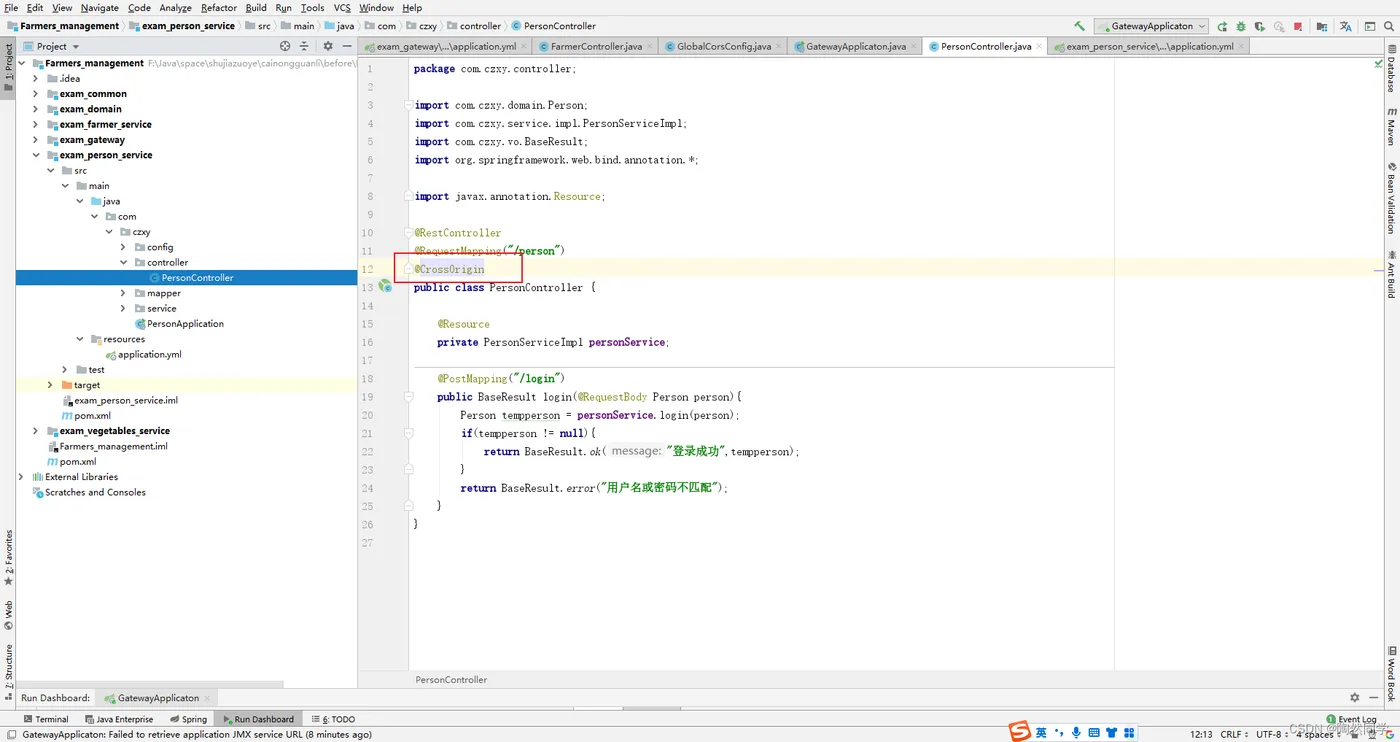Open the Maven tool window

pyautogui.click(x=1391, y=125)
